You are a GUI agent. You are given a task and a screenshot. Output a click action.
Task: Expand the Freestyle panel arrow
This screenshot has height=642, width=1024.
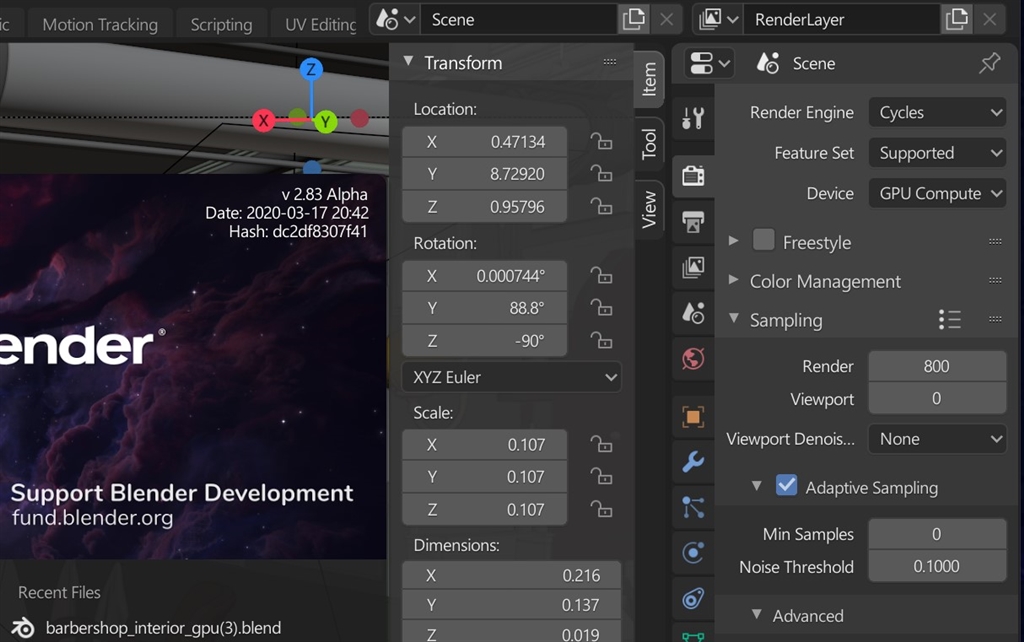click(x=734, y=241)
